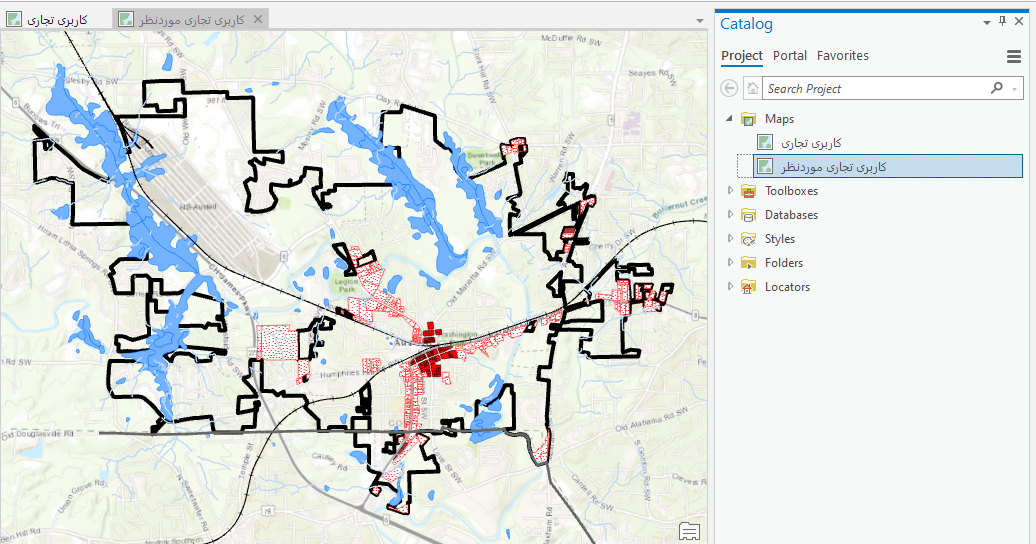
Task: Click the Catalog back navigation arrow
Action: point(730,89)
